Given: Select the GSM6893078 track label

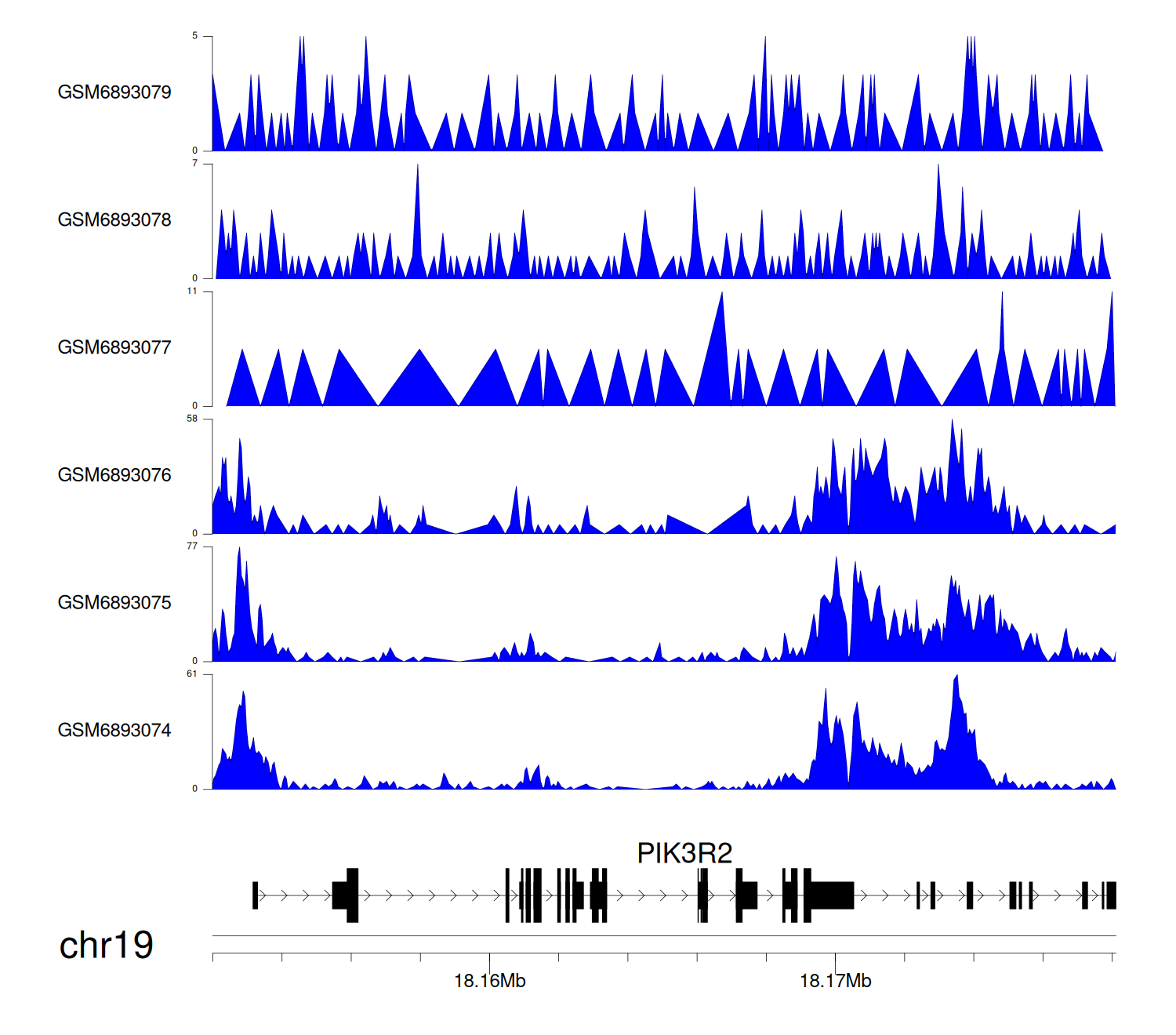Looking at the screenshot, I should tap(114, 220).
